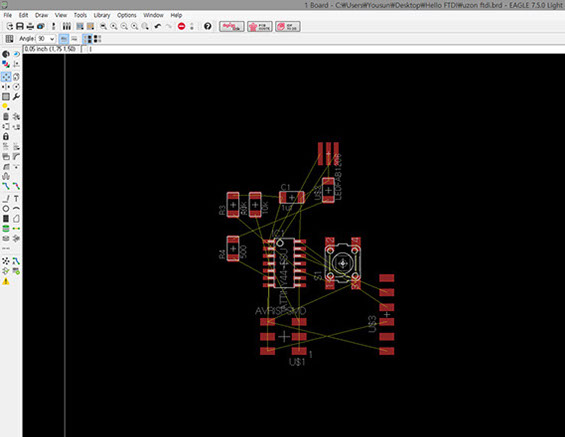Image resolution: width=565 pixels, height=437 pixels.
Task: Toggle the mirror on option button
Action: [x=74, y=39]
